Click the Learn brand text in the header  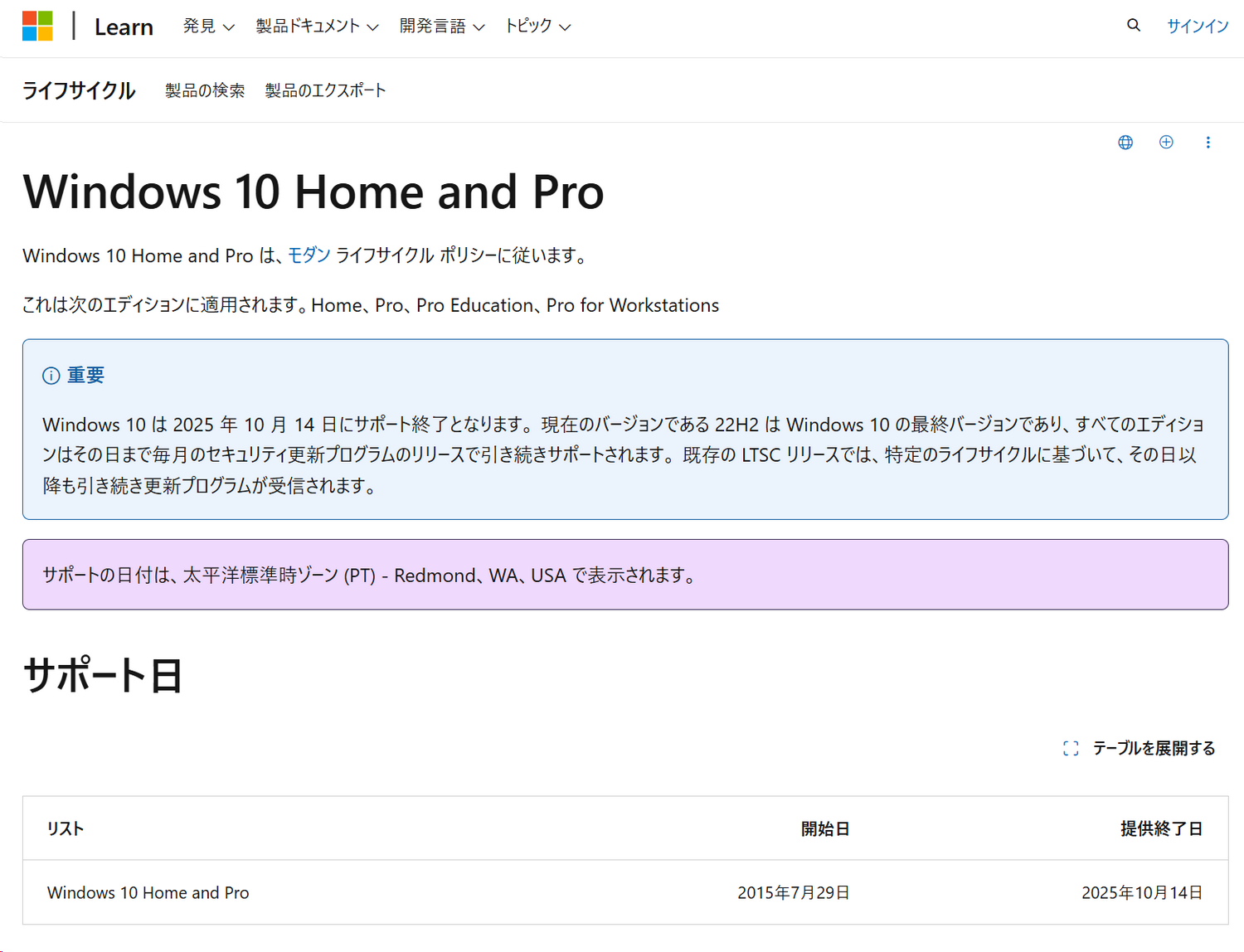pyautogui.click(x=123, y=27)
